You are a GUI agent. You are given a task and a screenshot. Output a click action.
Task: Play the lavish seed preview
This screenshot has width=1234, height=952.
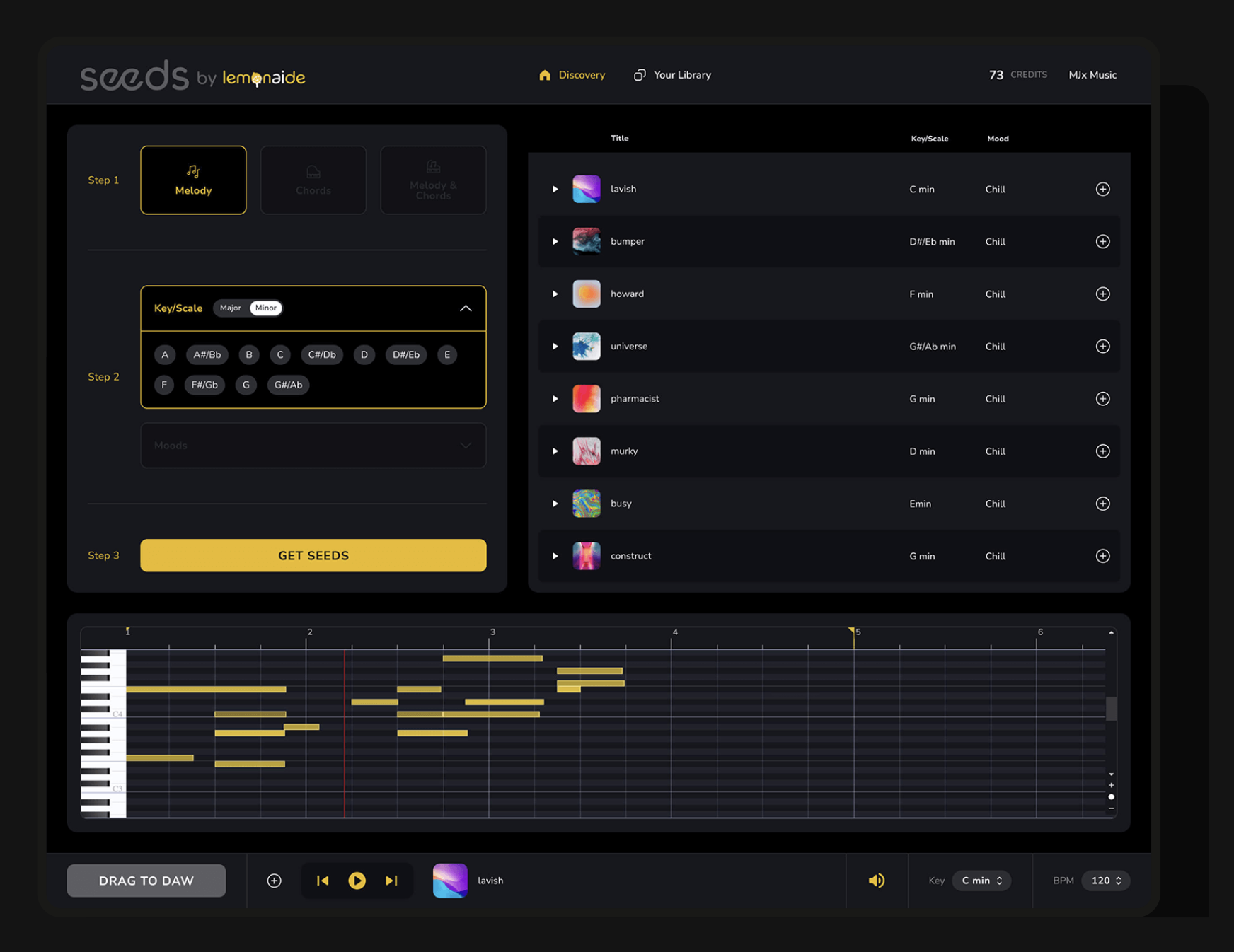(555, 189)
